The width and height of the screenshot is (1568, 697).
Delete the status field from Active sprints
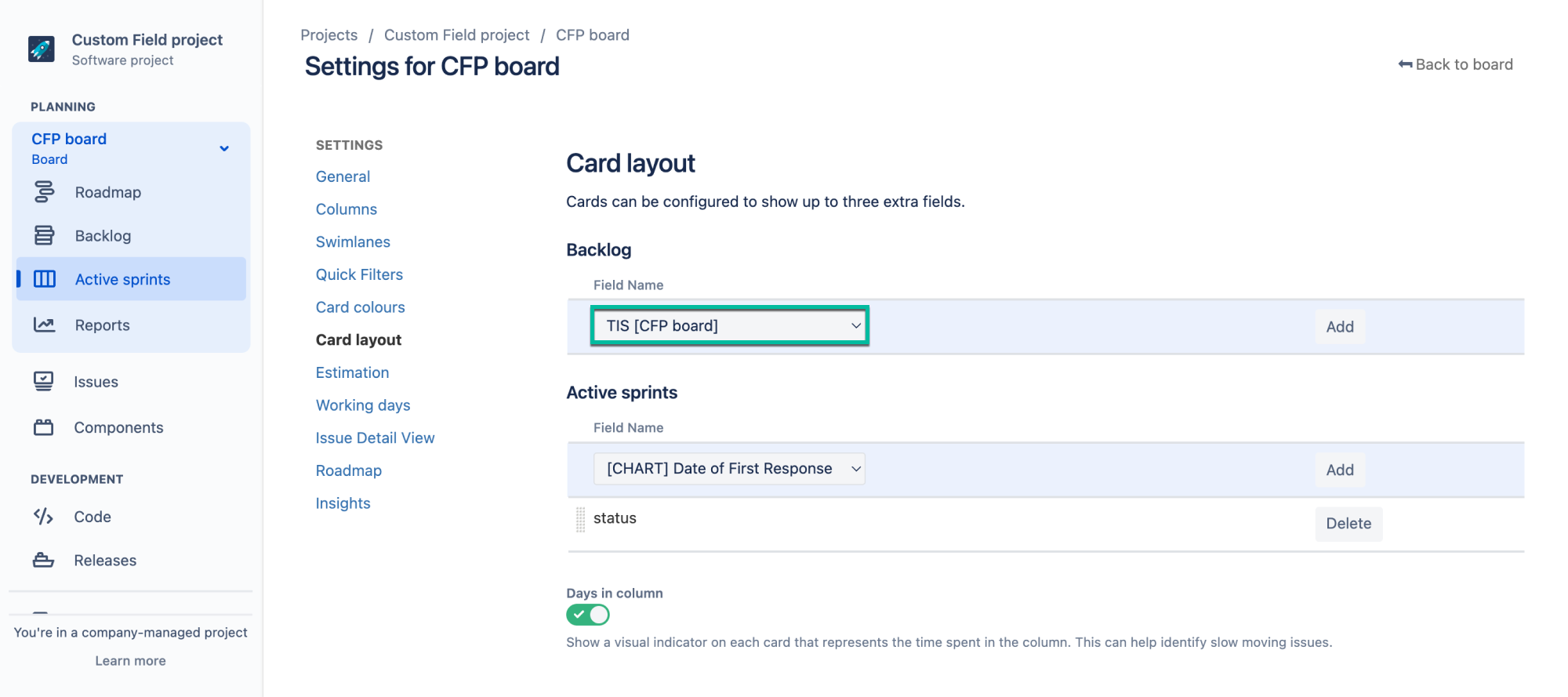[1348, 523]
